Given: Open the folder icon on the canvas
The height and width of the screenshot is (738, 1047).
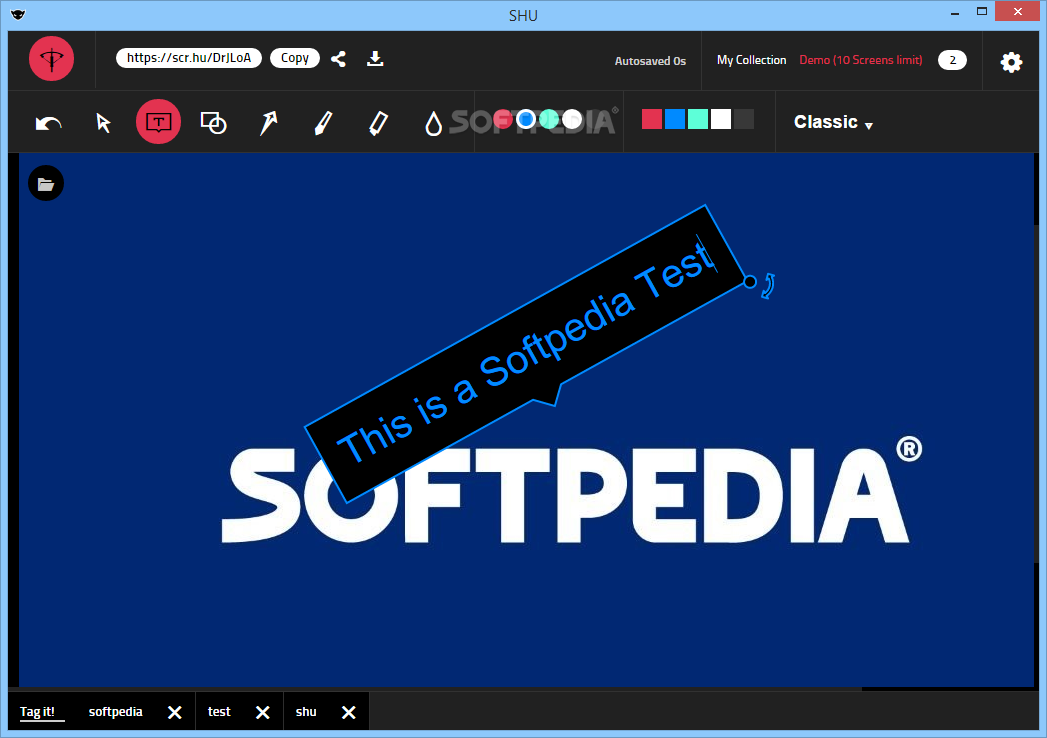Looking at the screenshot, I should [46, 183].
